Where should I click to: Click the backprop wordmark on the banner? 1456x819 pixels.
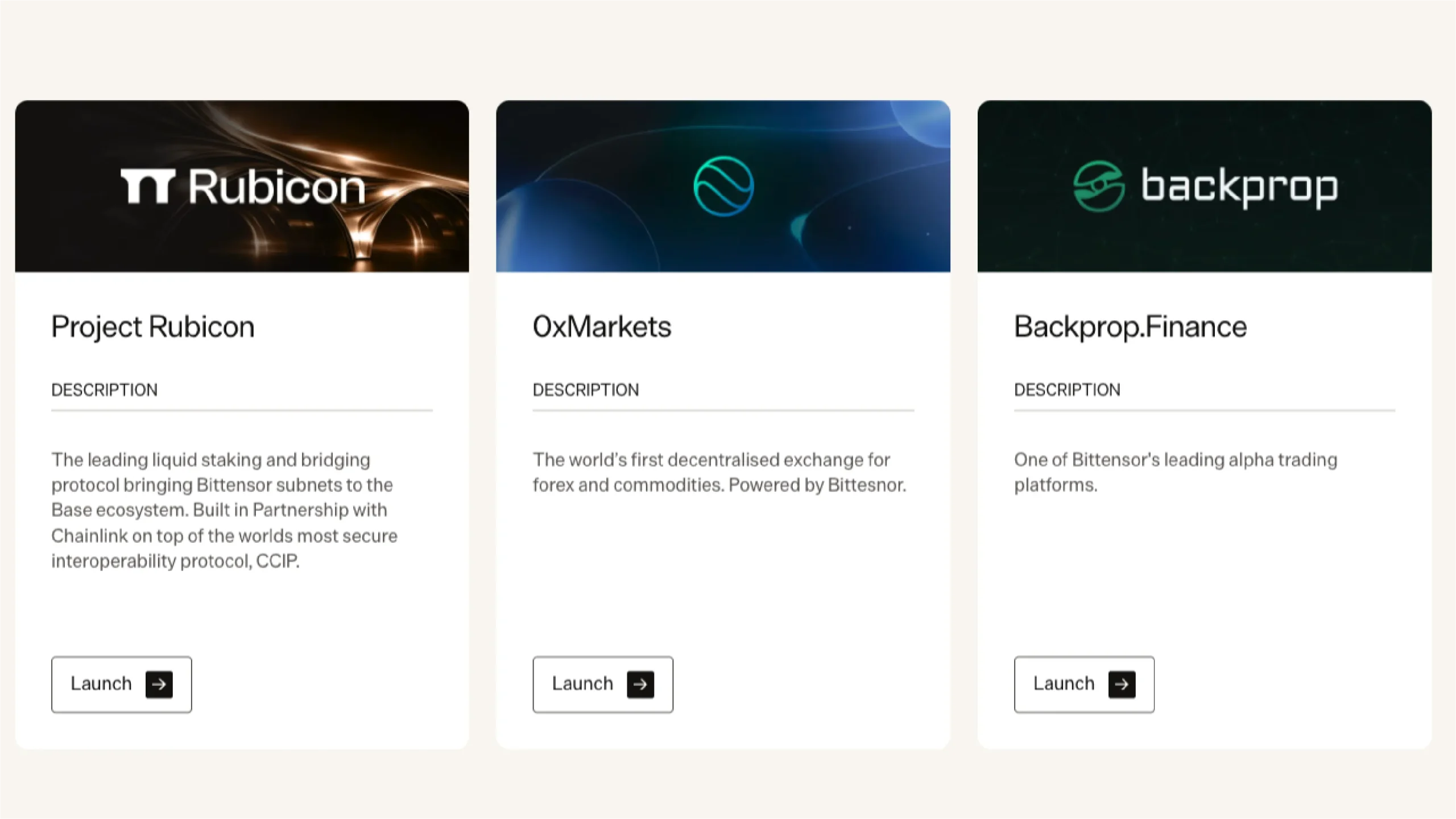1240,186
